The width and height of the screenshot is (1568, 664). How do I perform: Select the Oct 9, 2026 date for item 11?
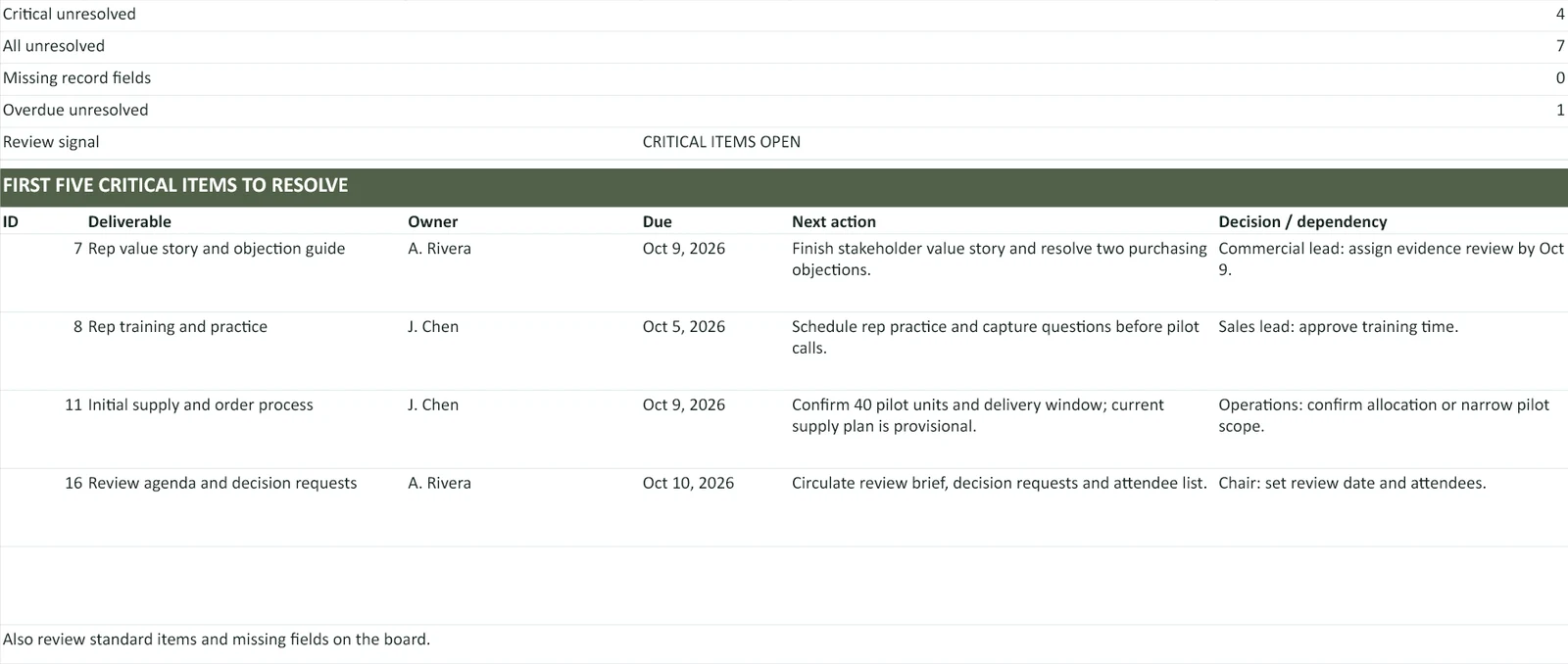(x=684, y=405)
